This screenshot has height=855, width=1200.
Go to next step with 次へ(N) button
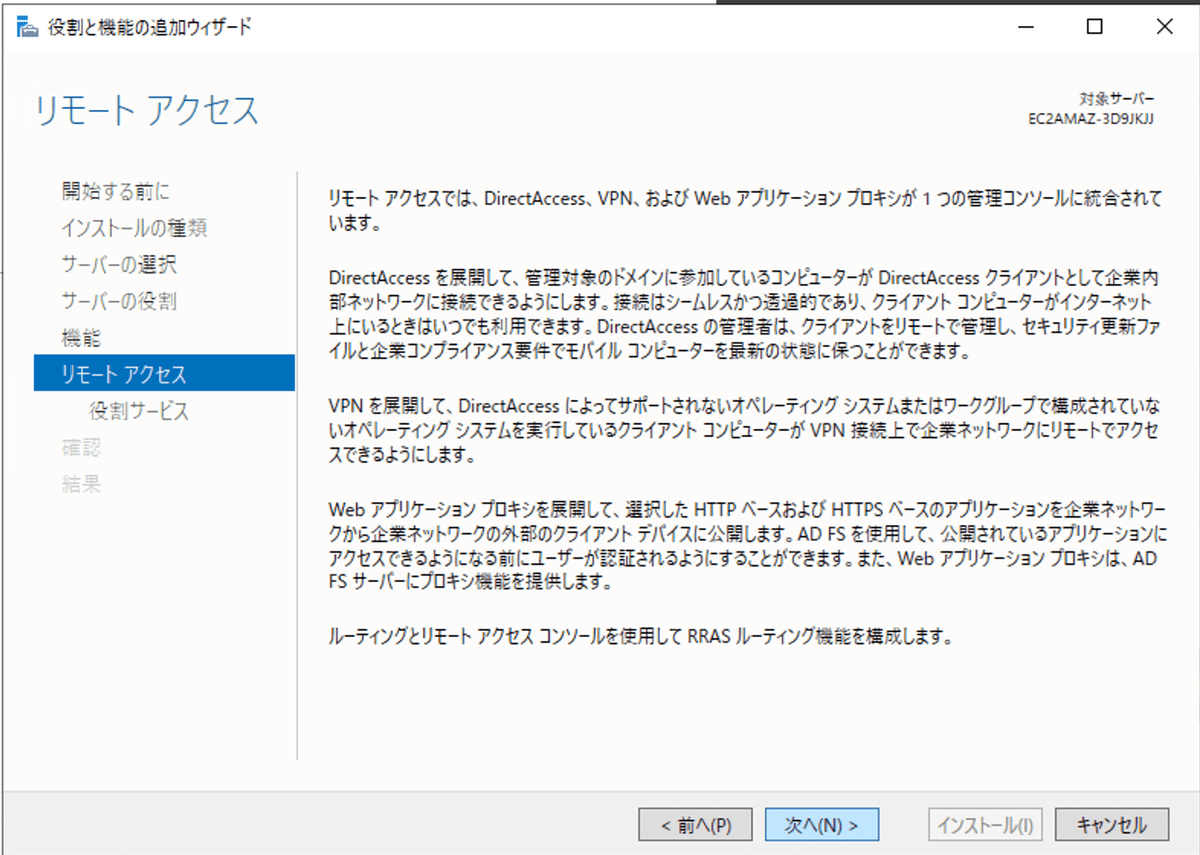click(x=822, y=825)
